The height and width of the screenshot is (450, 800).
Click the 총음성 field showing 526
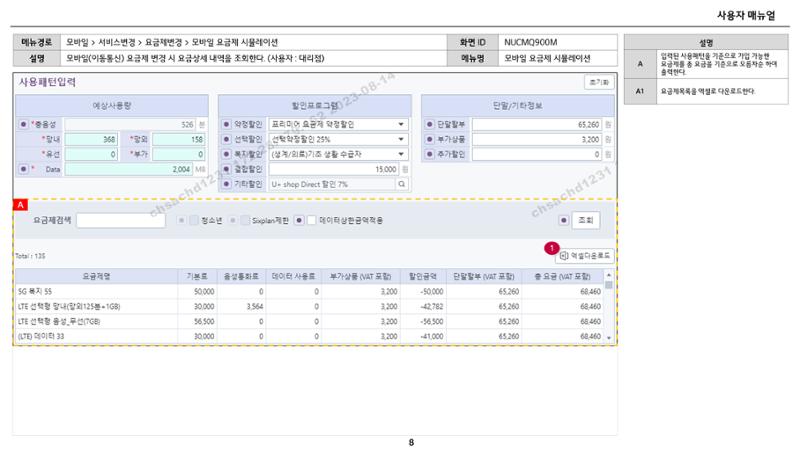point(130,124)
